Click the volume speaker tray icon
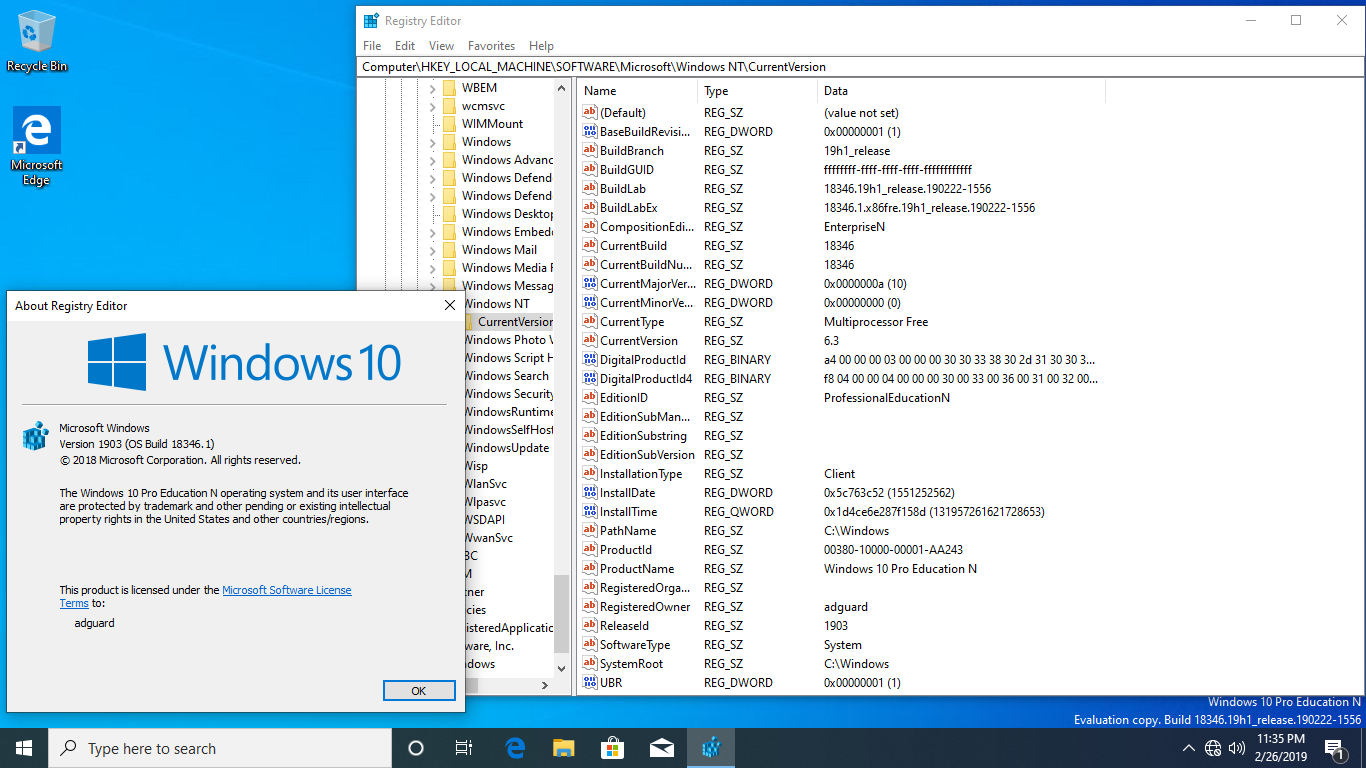The height and width of the screenshot is (768, 1366). pyautogui.click(x=1237, y=748)
